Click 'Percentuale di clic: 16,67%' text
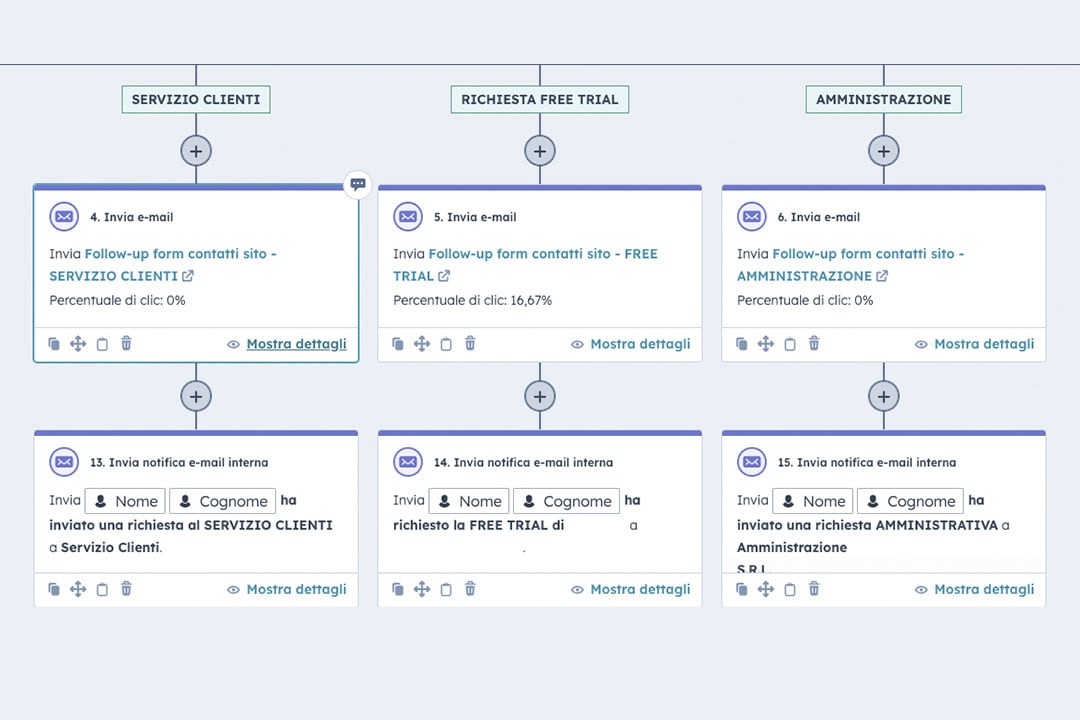1080x720 pixels. pyautogui.click(x=472, y=300)
